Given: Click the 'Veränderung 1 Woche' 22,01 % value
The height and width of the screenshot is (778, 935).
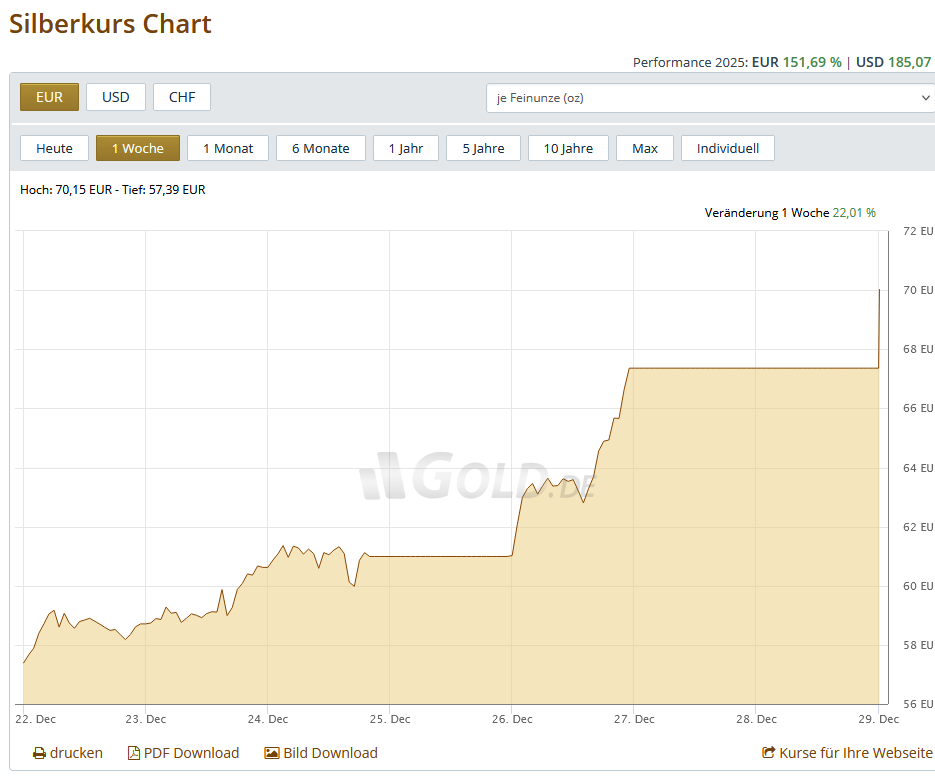Looking at the screenshot, I should point(854,213).
